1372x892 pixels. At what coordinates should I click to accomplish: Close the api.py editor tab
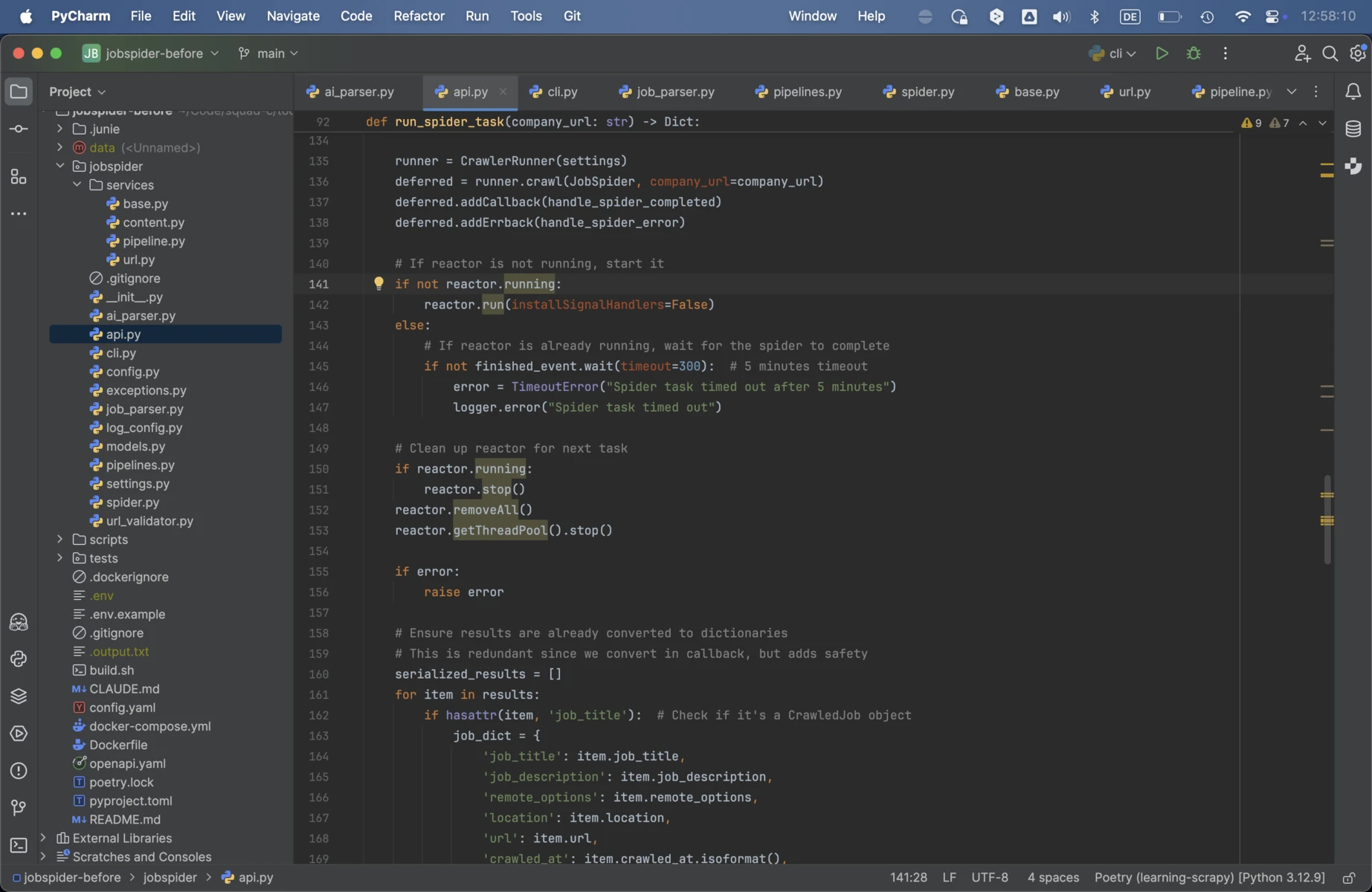pyautogui.click(x=503, y=91)
